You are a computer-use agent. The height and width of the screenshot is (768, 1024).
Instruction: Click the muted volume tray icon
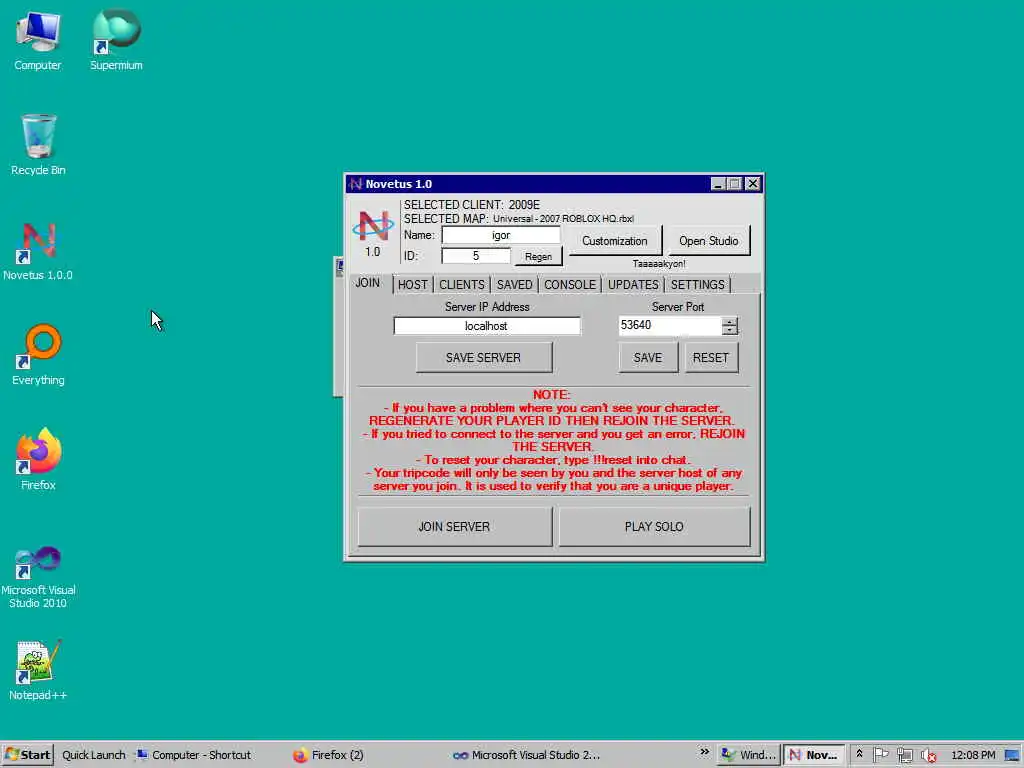928,755
